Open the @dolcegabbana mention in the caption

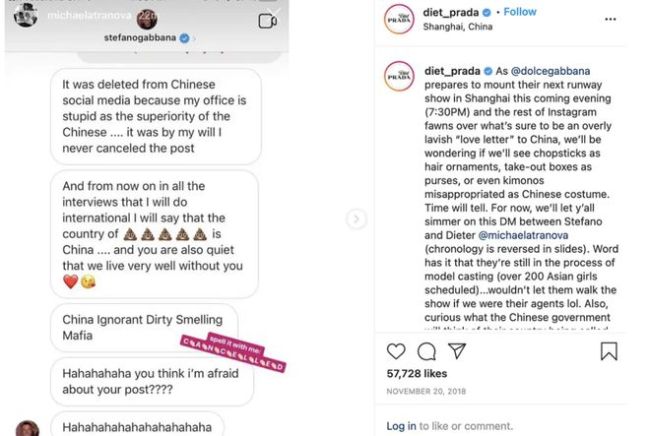(551, 71)
